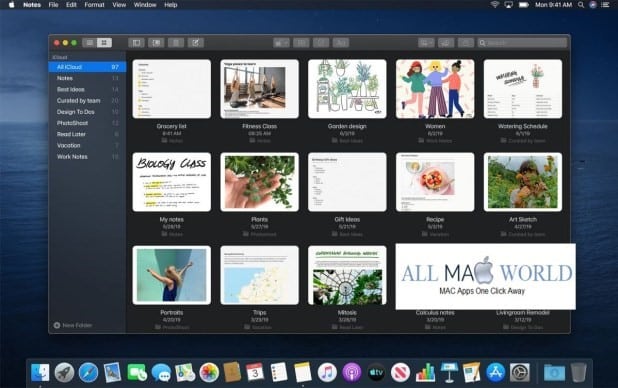Screen dimensions: 618x388
Task: Open the Grocery list note thumbnail
Action: (x=171, y=89)
